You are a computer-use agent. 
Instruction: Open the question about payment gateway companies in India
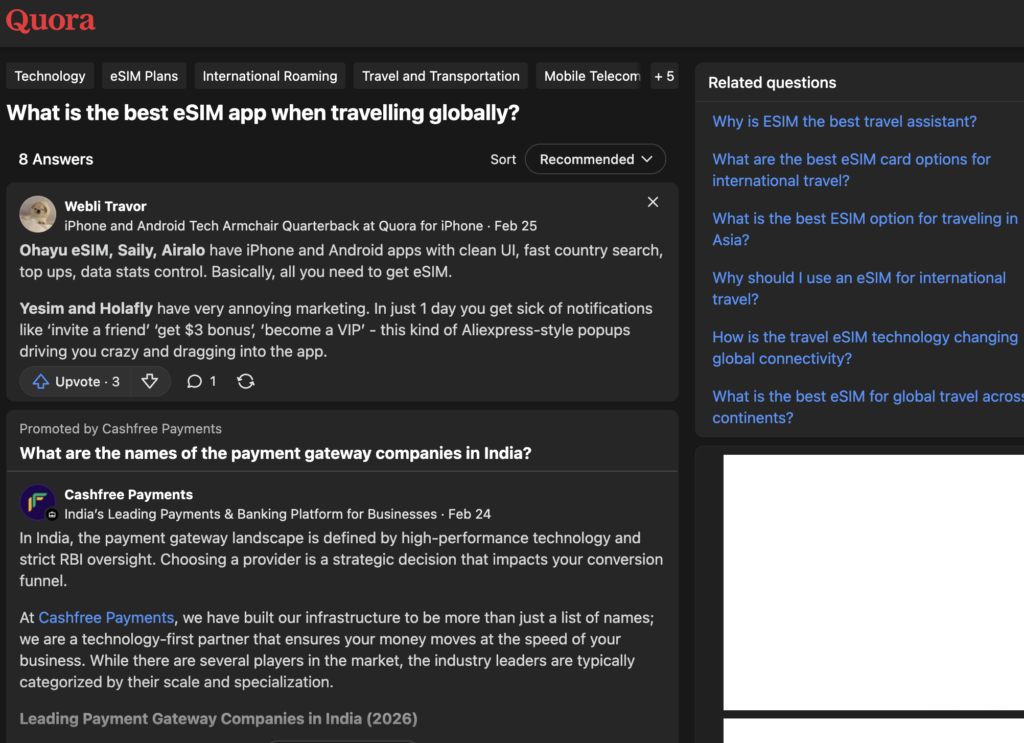[276, 453]
